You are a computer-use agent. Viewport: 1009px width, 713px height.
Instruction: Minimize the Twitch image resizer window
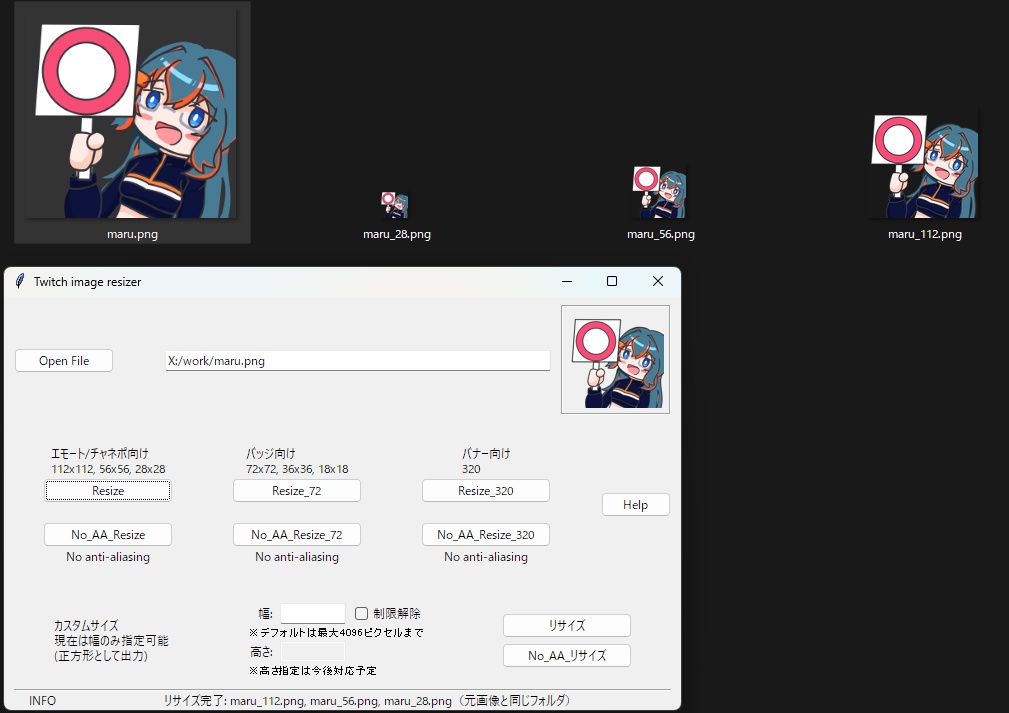click(567, 281)
